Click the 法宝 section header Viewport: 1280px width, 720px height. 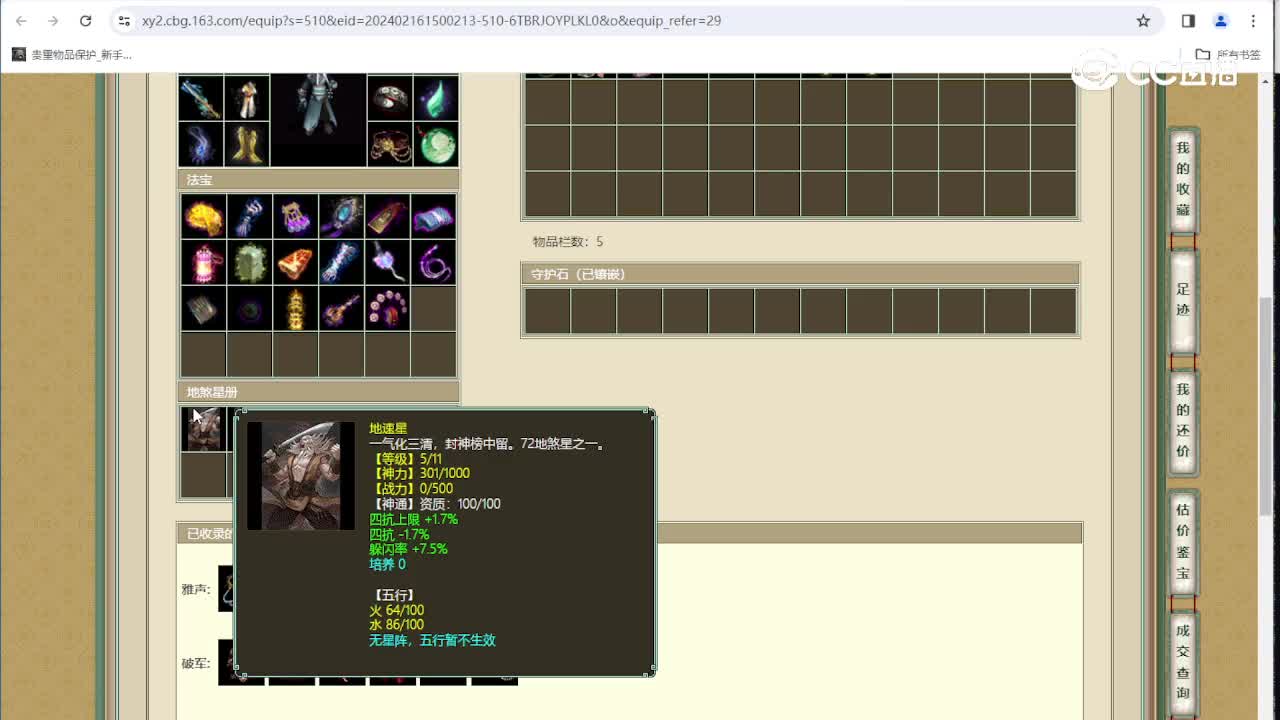[318, 180]
